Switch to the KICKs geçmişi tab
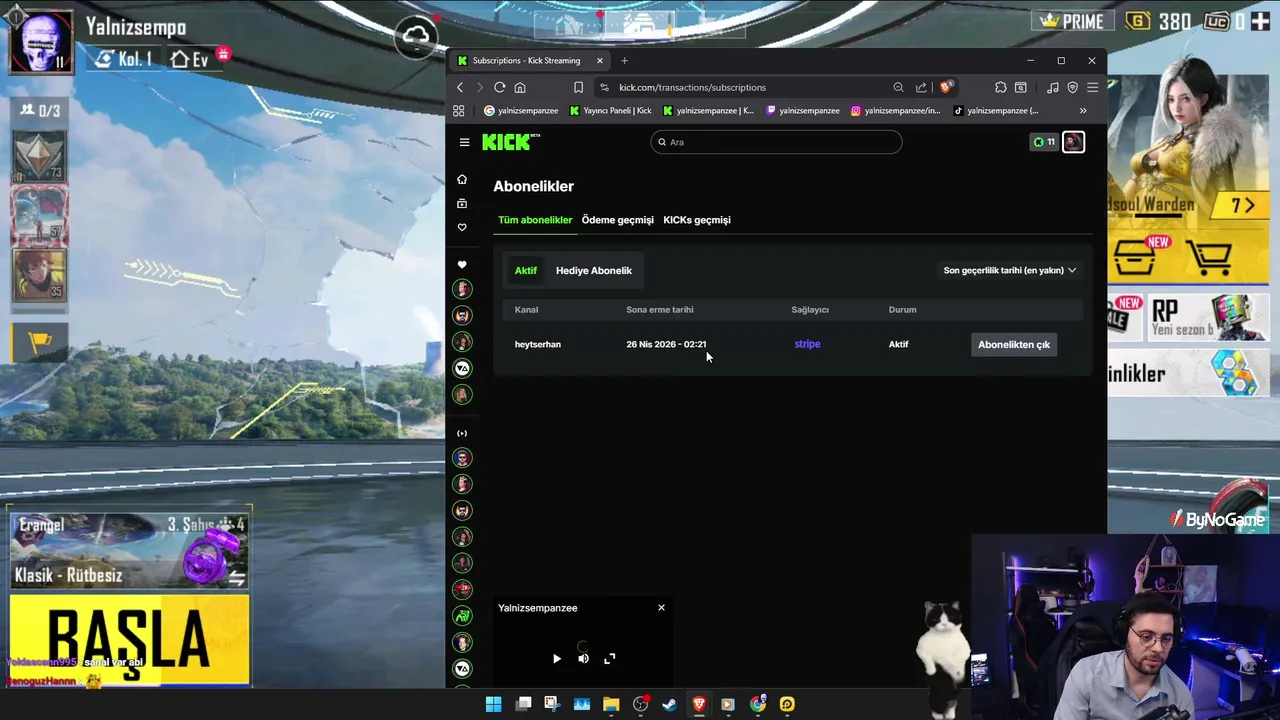Viewport: 1280px width, 720px height. (697, 220)
